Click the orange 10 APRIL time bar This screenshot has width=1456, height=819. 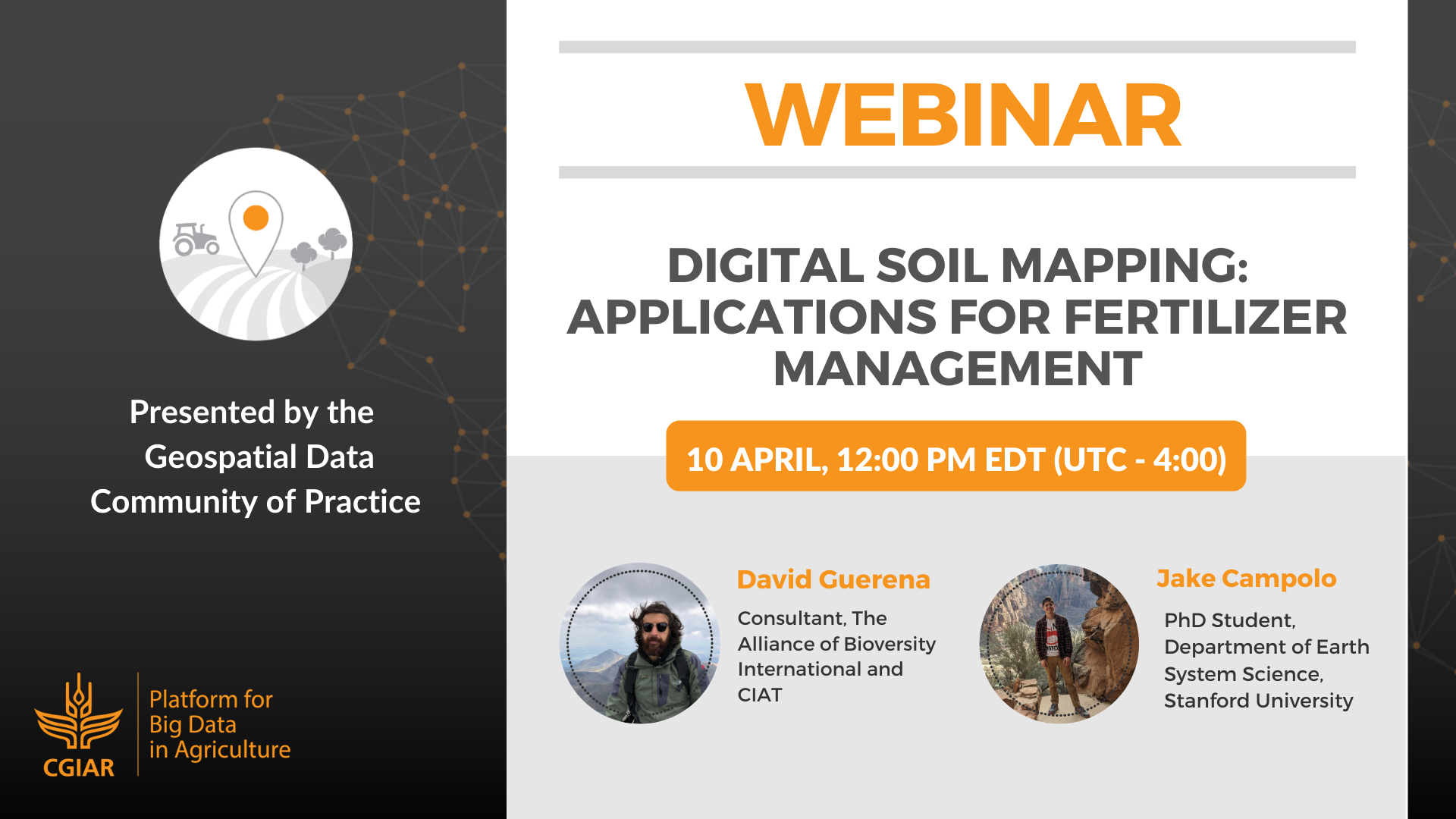[954, 458]
